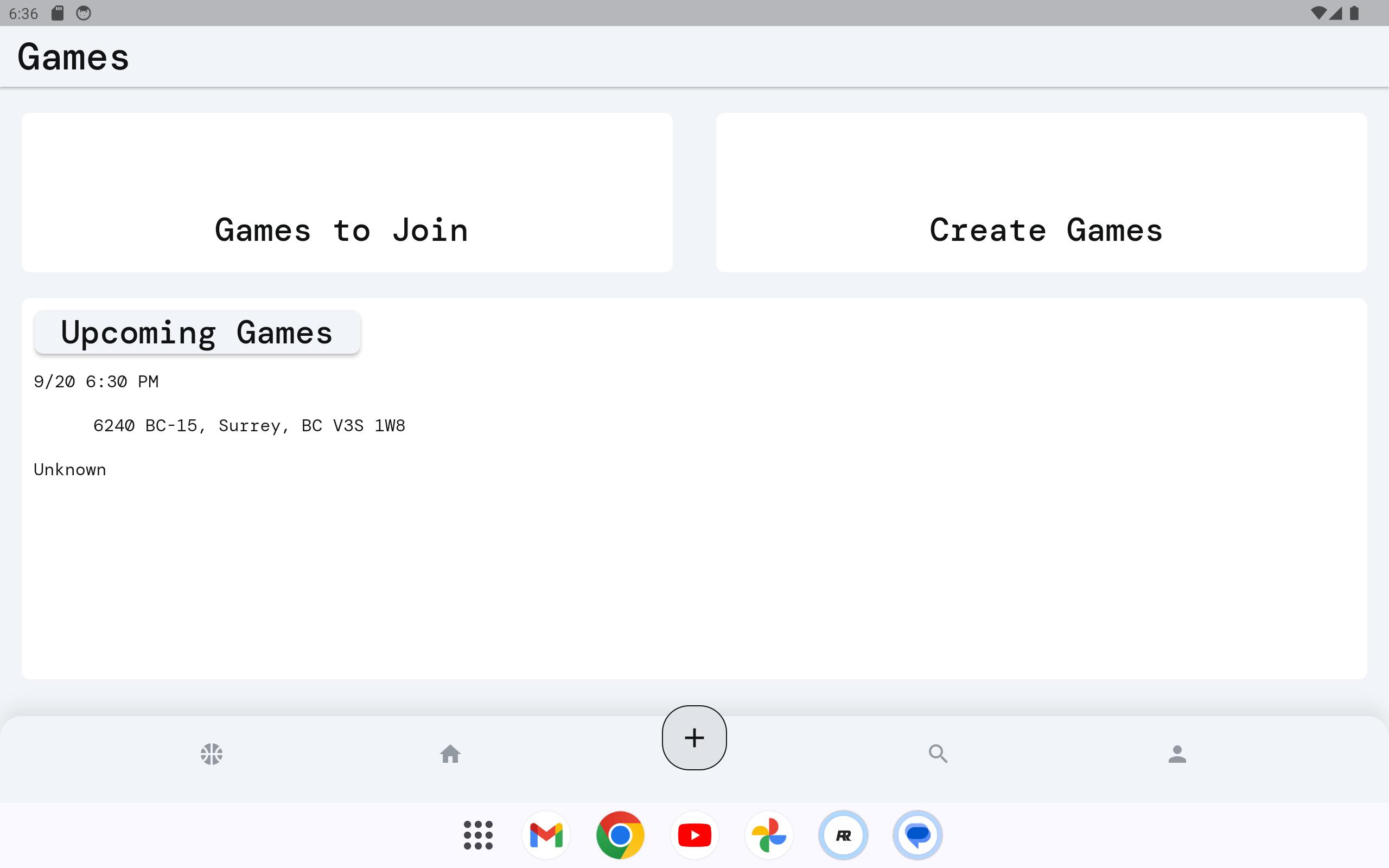This screenshot has height=868, width=1389.
Task: Launch Chrome from the taskbar
Action: click(x=620, y=835)
